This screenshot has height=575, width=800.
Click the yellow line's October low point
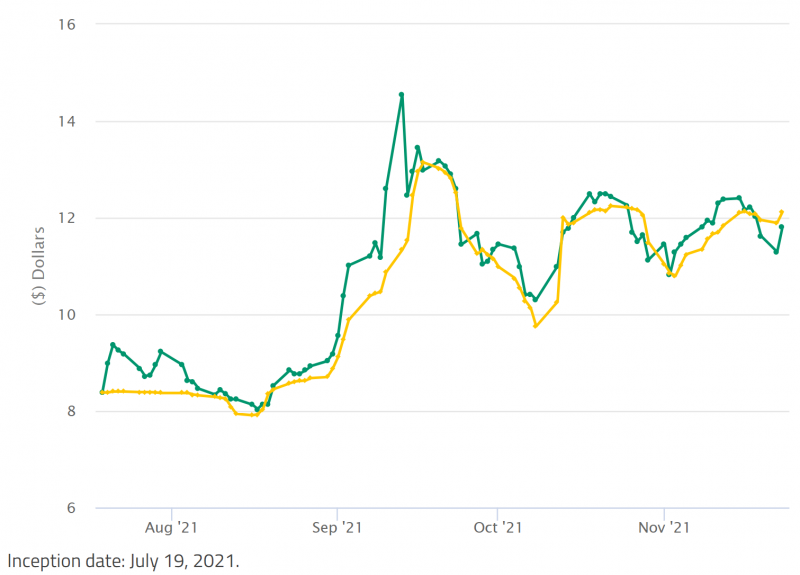pos(535,326)
